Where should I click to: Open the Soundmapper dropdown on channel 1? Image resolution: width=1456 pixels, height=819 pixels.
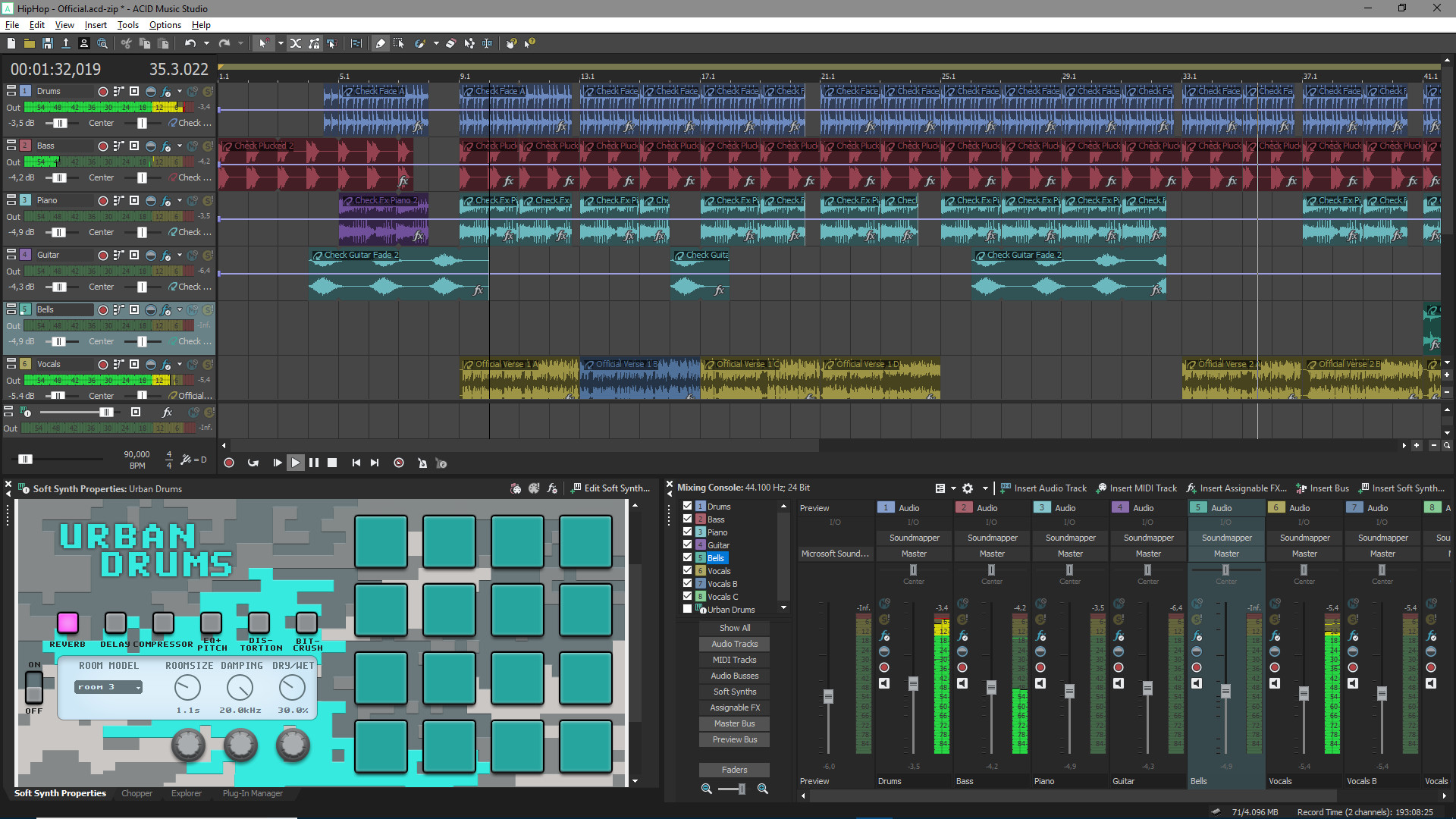click(914, 538)
